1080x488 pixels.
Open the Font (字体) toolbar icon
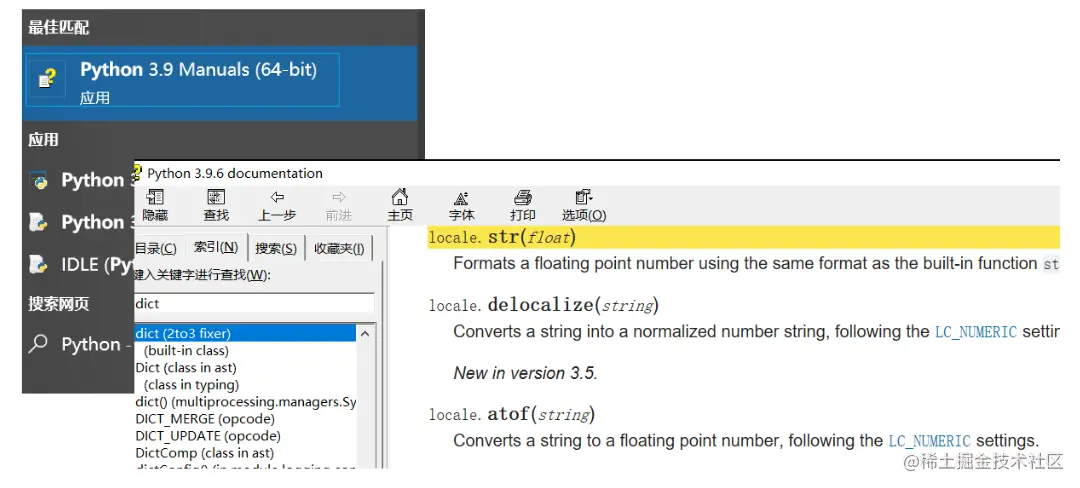[461, 198]
